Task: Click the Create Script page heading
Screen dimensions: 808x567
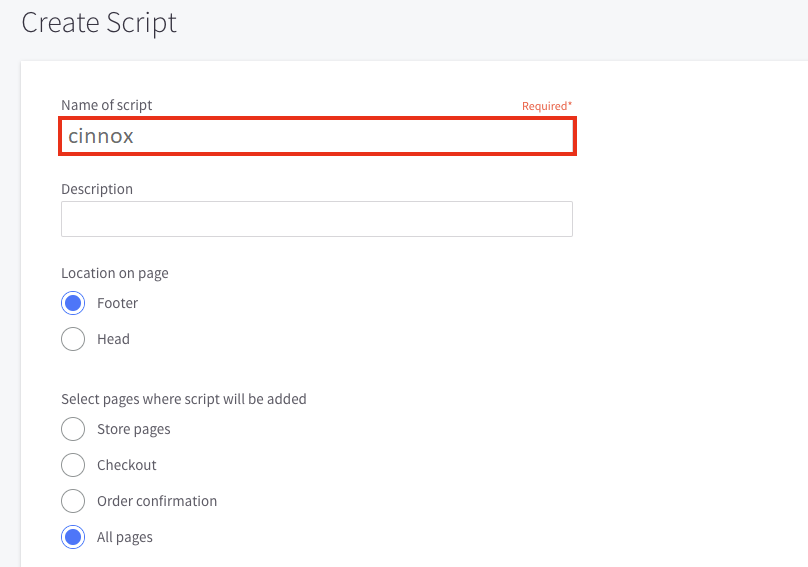Action: click(x=99, y=23)
